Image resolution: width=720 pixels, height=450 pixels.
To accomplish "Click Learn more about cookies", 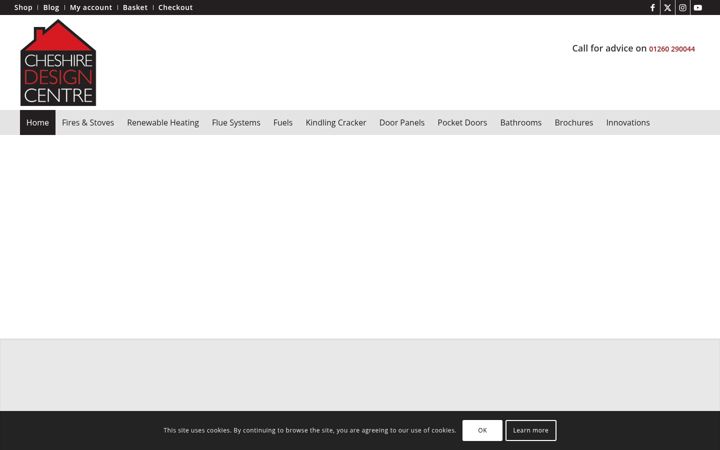I will 531,430.
